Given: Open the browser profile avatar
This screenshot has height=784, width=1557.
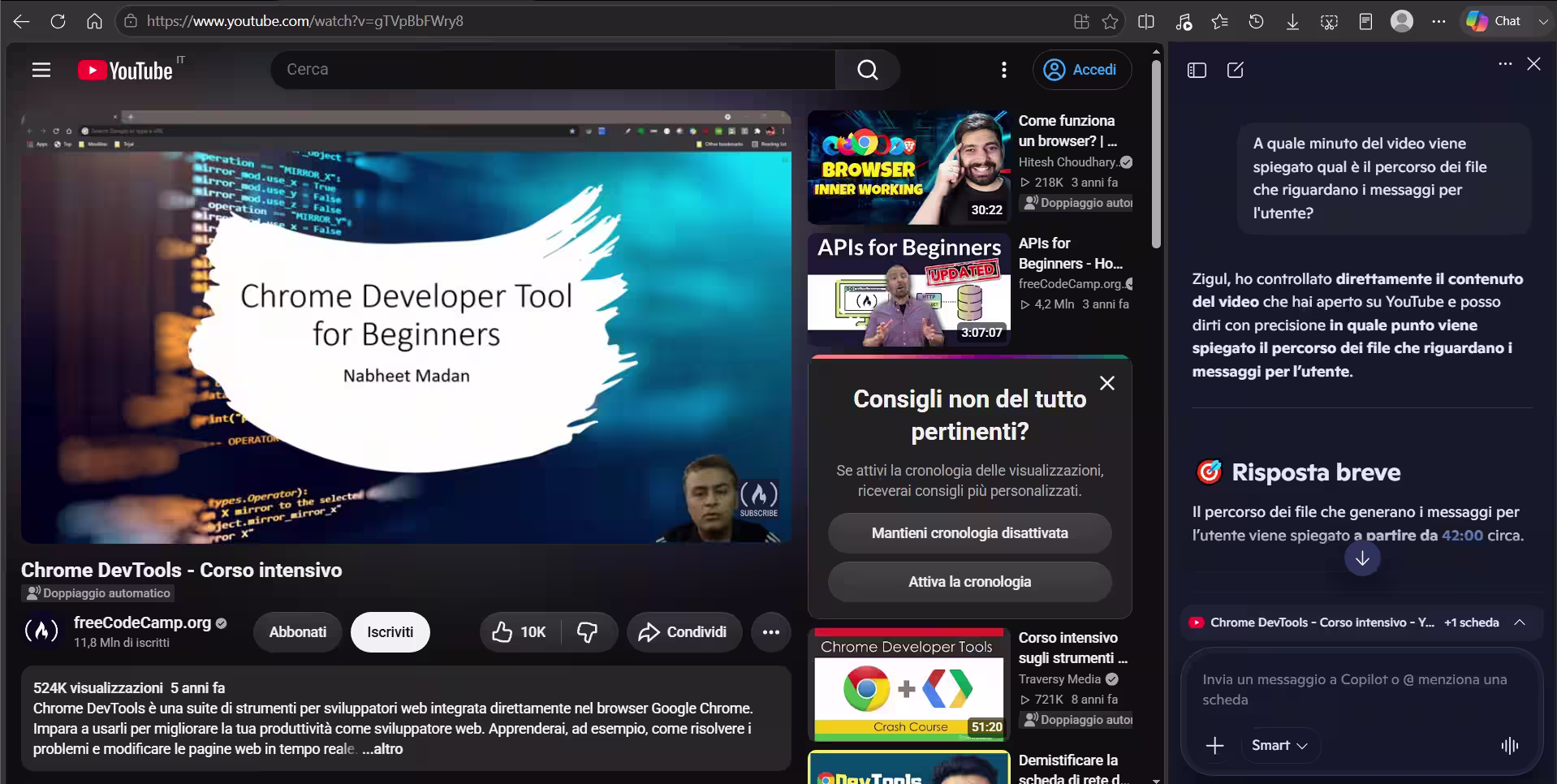Looking at the screenshot, I should tap(1402, 21).
